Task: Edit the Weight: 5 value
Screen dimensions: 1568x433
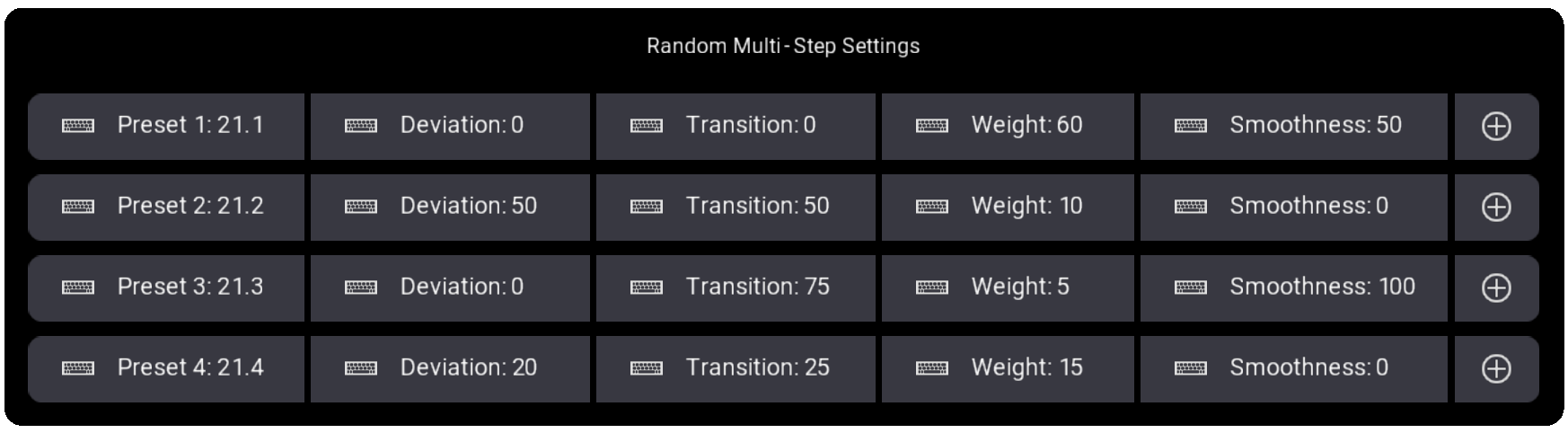Action: click(1008, 288)
